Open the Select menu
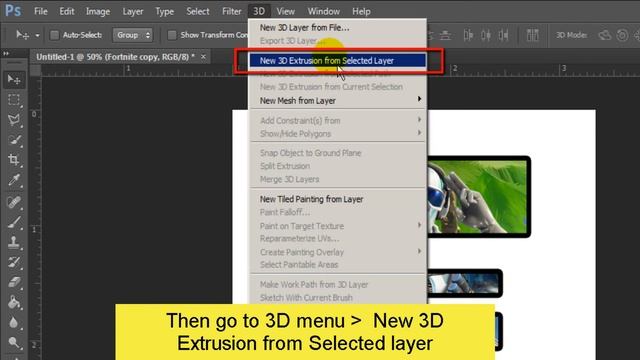Screen dimensions: 640x360 [x=198, y=11]
